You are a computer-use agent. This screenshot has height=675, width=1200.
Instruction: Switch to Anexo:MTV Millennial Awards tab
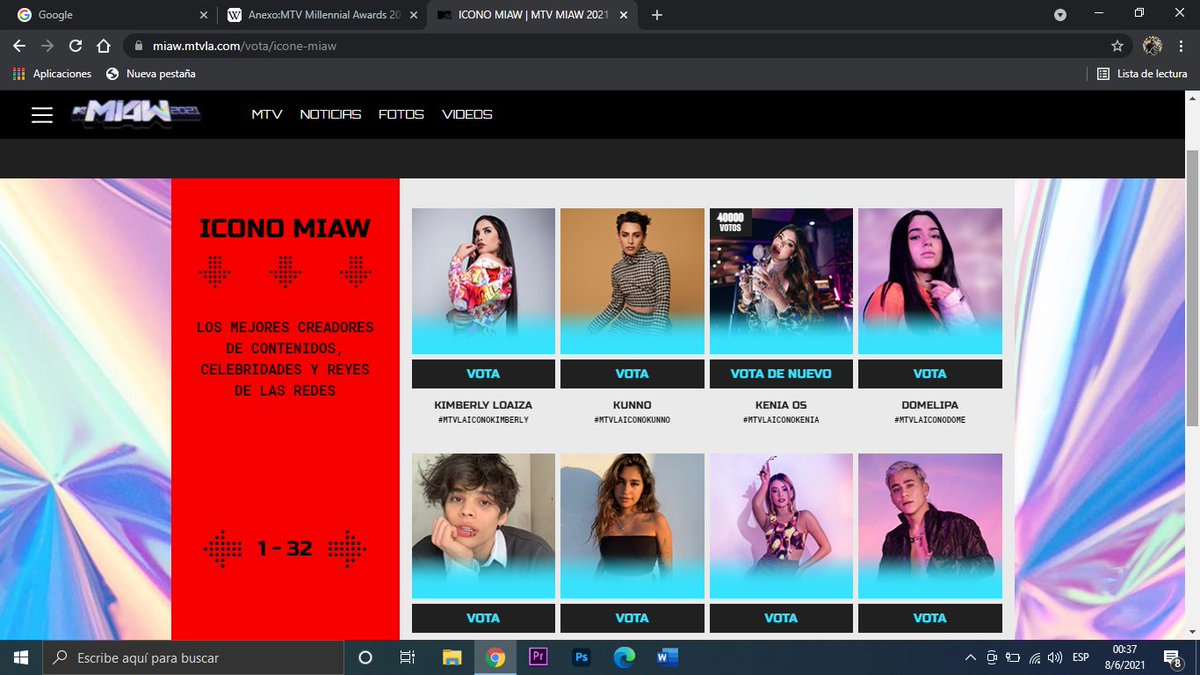[x=320, y=15]
